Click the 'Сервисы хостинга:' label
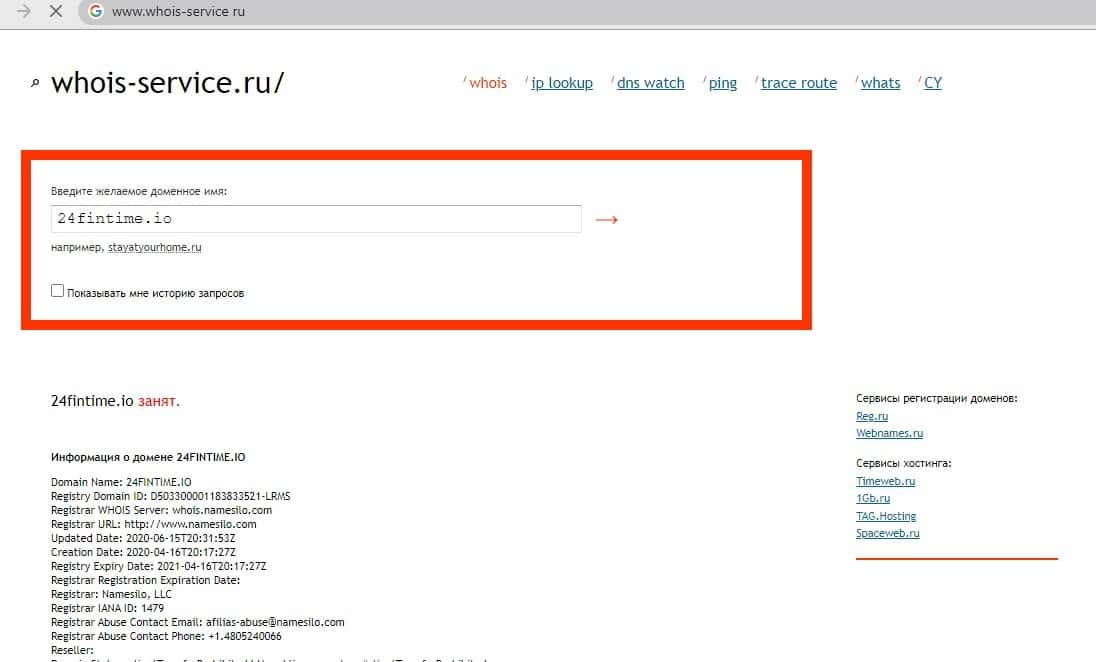Viewport: 1096px width, 662px height. coord(904,463)
